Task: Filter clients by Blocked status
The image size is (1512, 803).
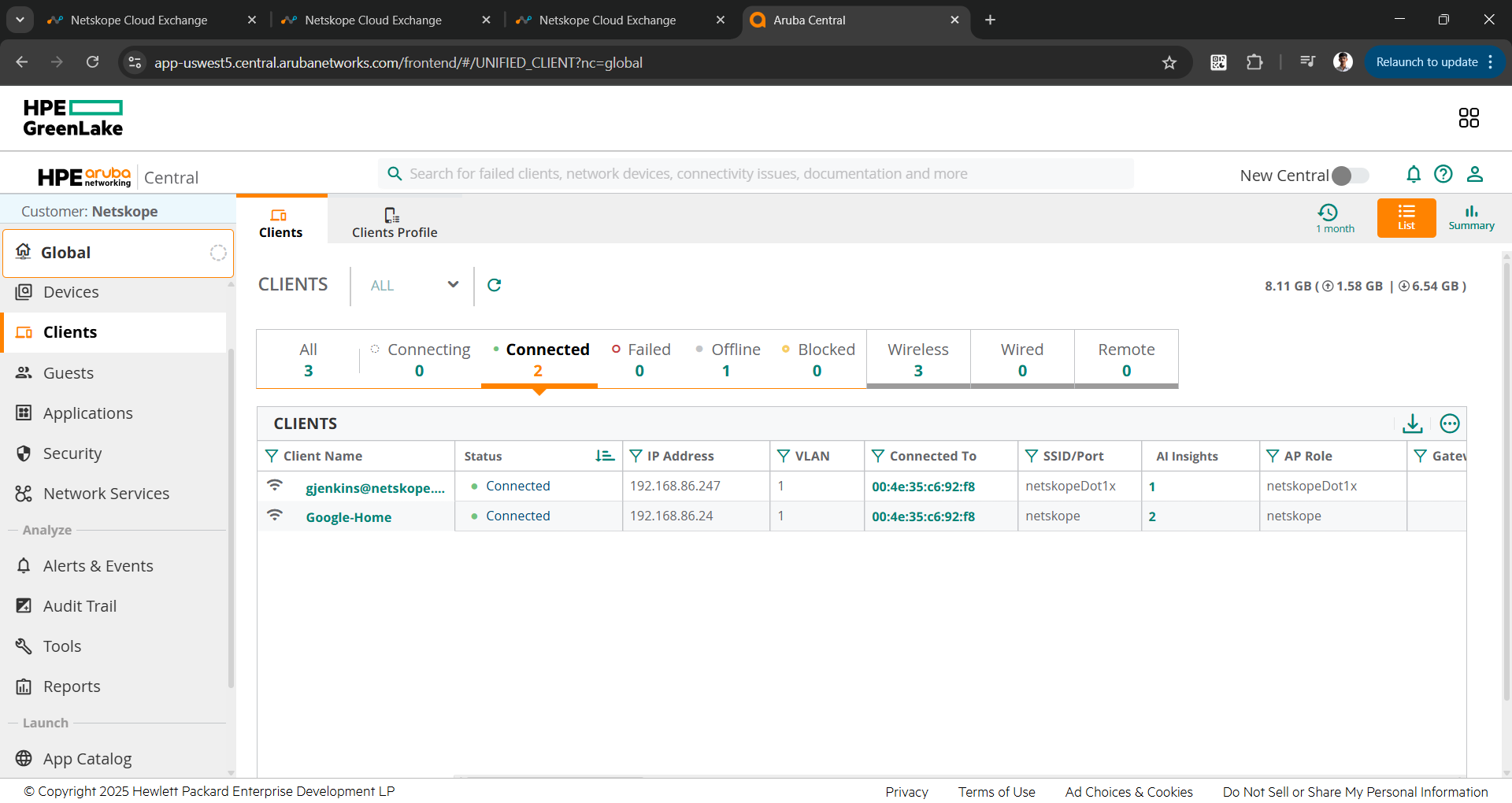Action: (817, 359)
